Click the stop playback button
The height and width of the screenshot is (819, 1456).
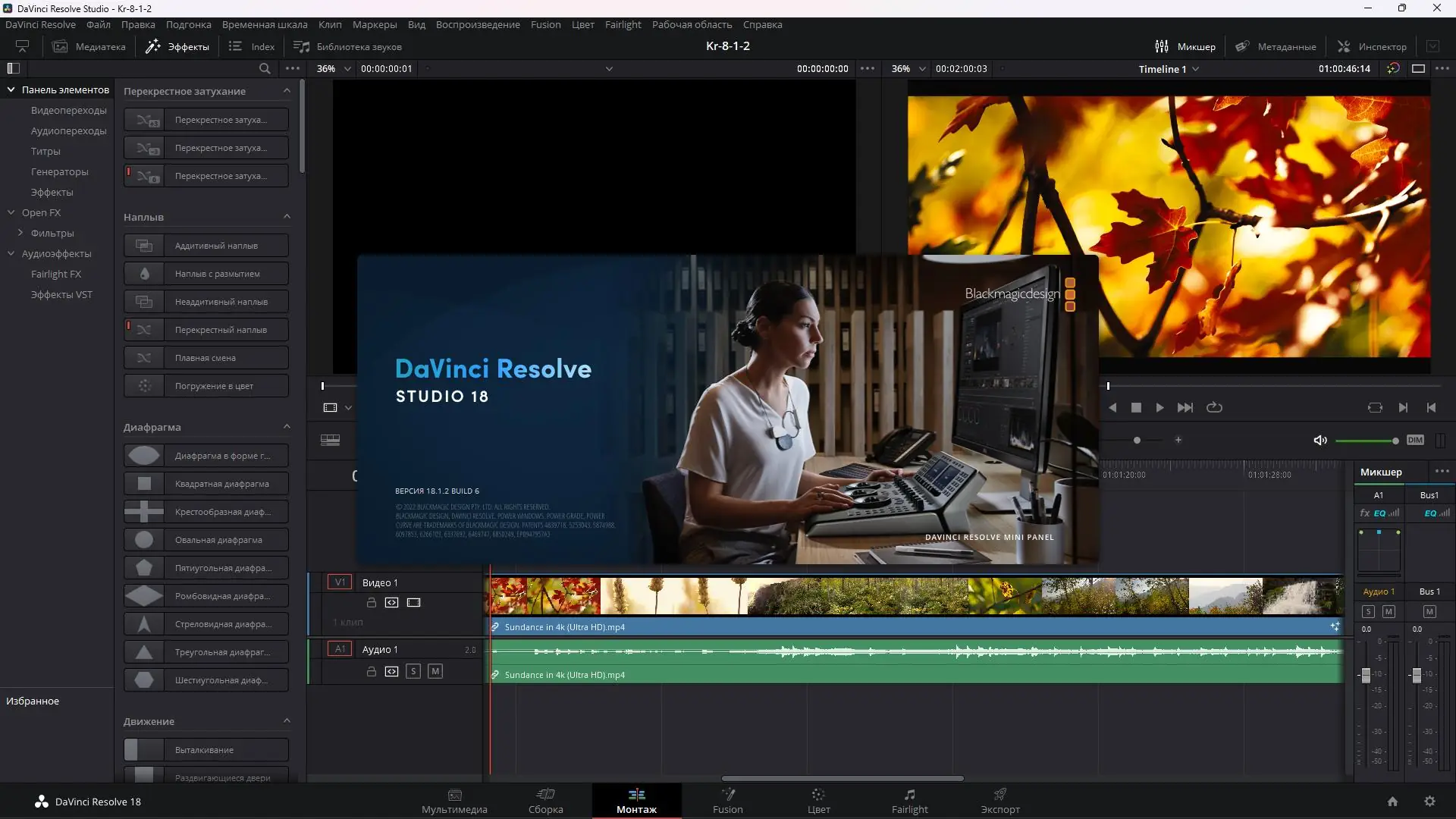click(x=1136, y=407)
